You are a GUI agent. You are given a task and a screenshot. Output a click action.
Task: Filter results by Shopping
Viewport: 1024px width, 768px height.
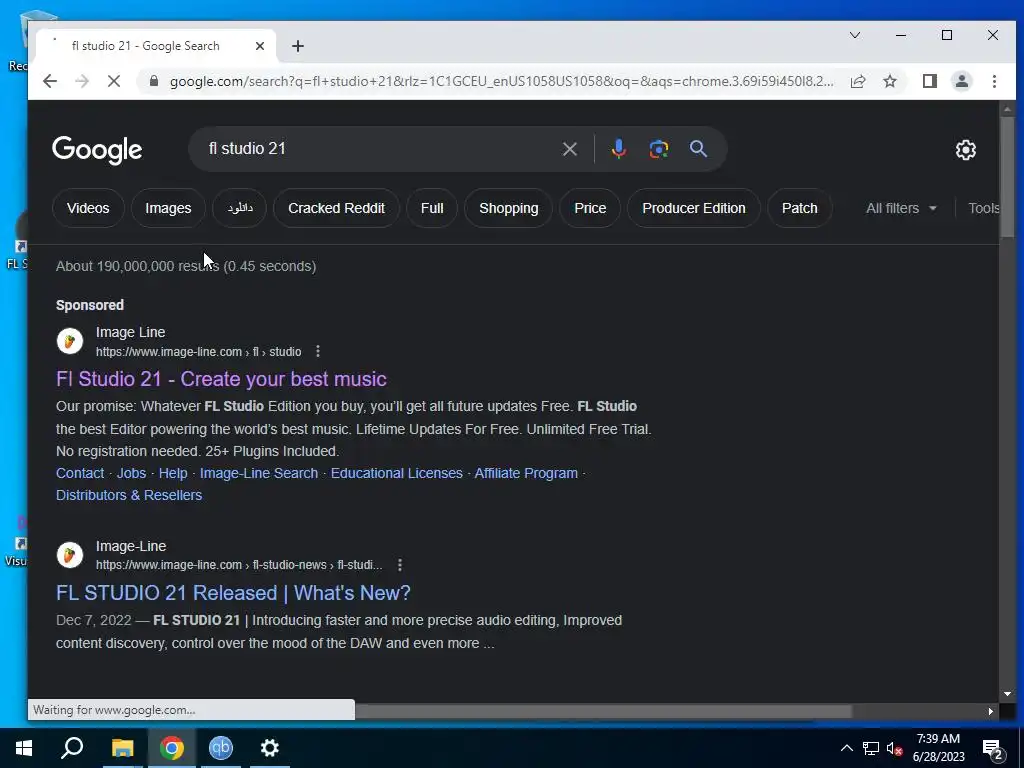(x=509, y=208)
